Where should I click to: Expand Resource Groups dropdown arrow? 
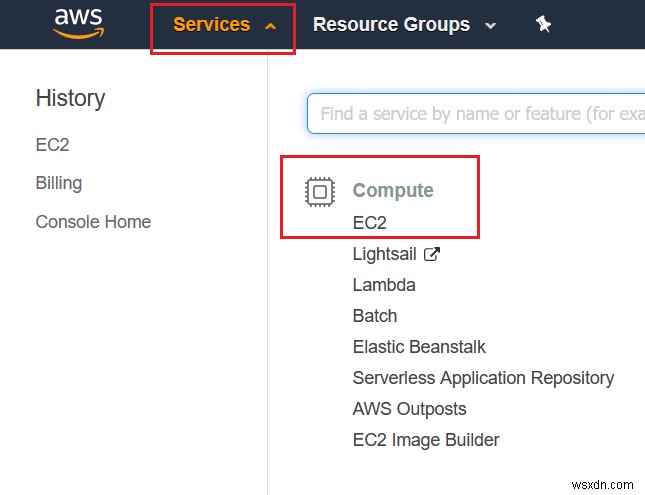[x=490, y=26]
